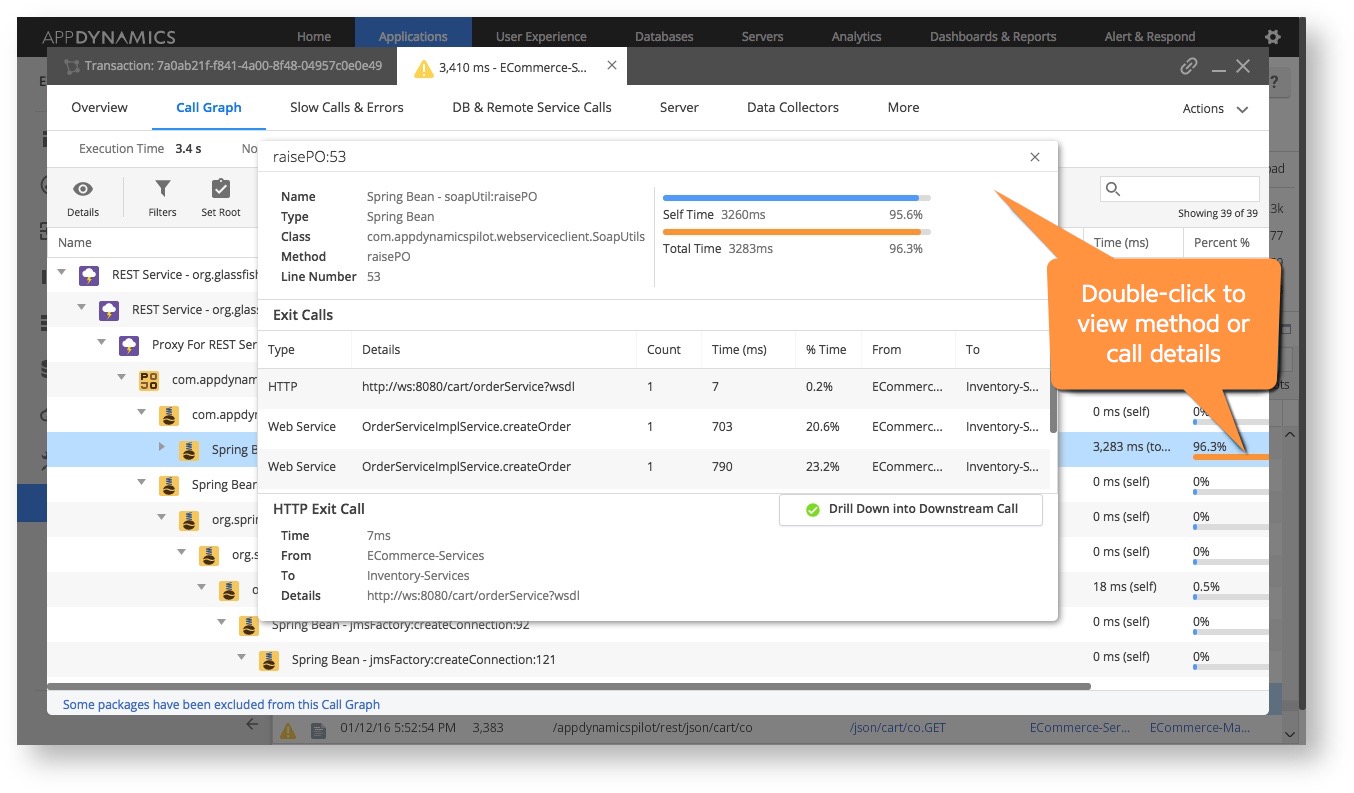Image resolution: width=1354 pixels, height=793 pixels.
Task: Switch to the Overview tab
Action: 99,107
